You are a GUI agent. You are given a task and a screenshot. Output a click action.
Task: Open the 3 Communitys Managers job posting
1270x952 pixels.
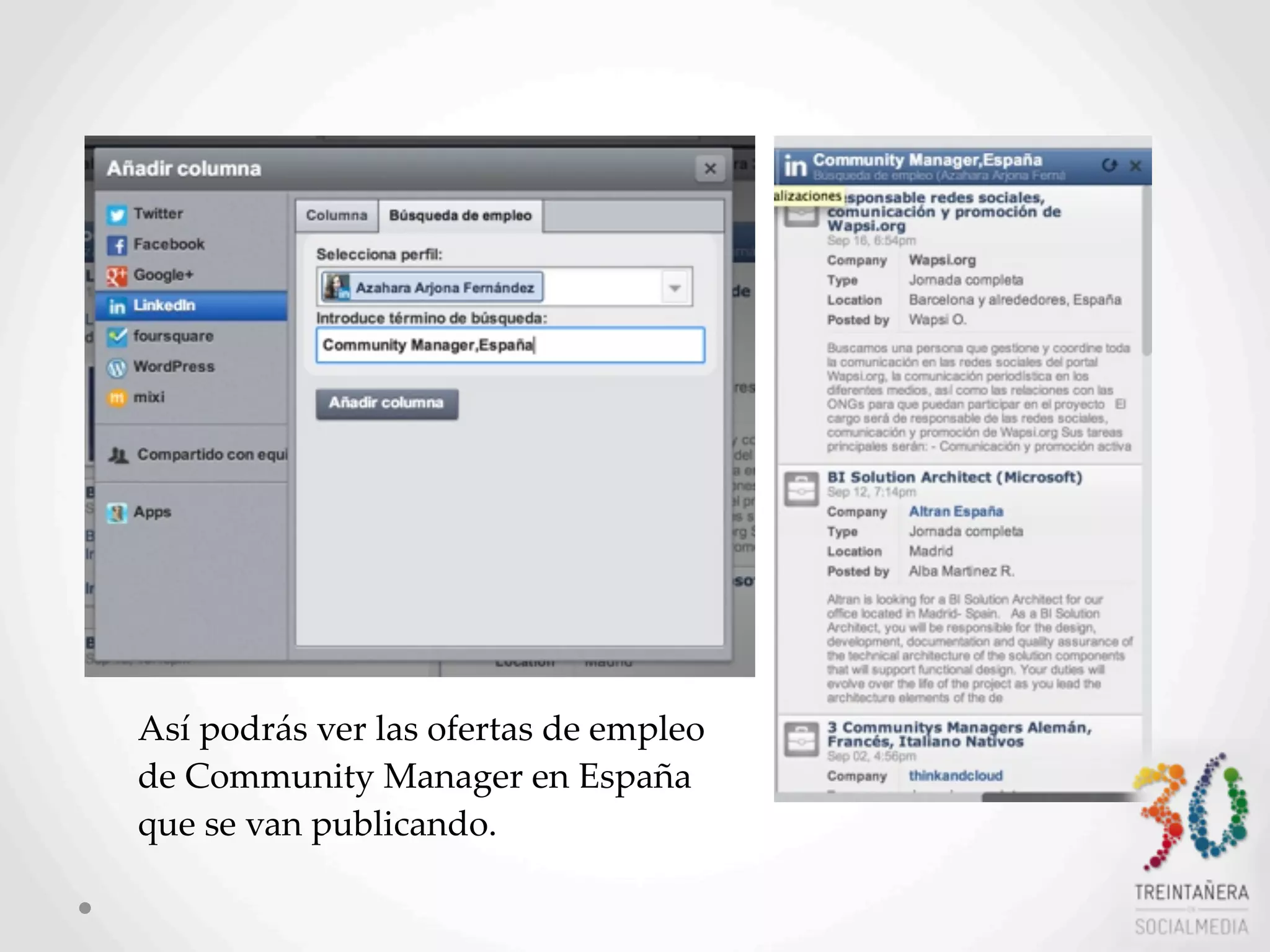(x=959, y=734)
